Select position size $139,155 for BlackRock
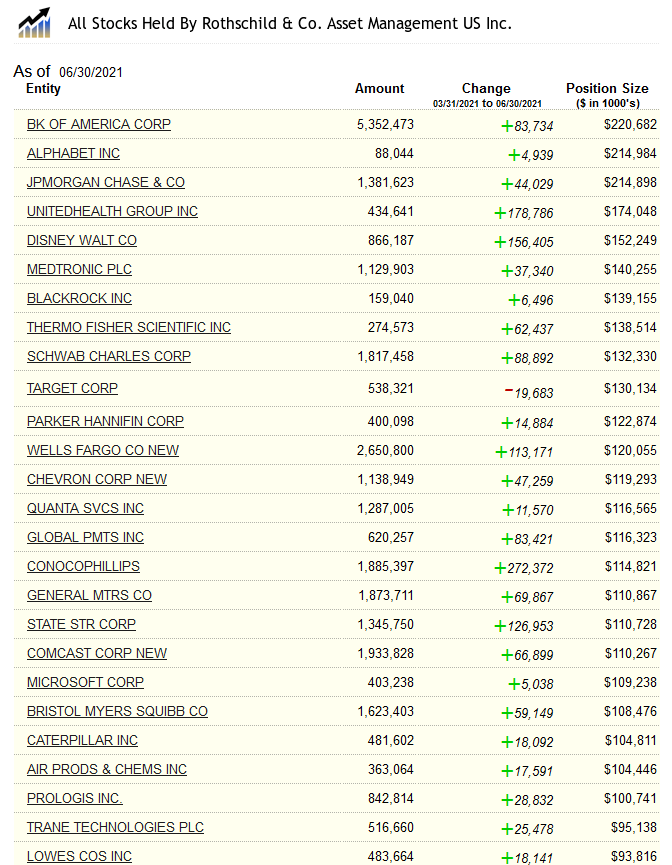The width and height of the screenshot is (672, 865). (x=631, y=298)
